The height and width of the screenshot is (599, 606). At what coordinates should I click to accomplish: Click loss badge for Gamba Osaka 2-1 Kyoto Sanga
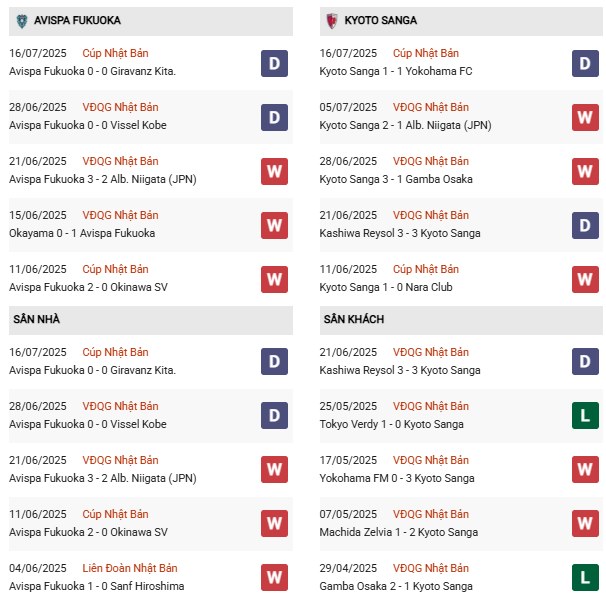[585, 577]
